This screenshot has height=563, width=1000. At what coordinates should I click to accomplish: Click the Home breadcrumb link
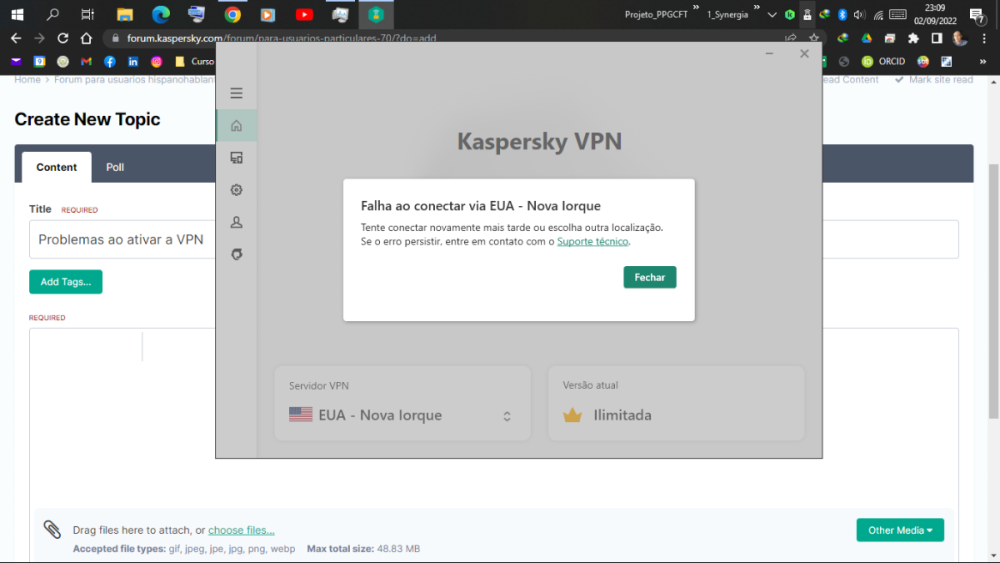pyautogui.click(x=27, y=80)
